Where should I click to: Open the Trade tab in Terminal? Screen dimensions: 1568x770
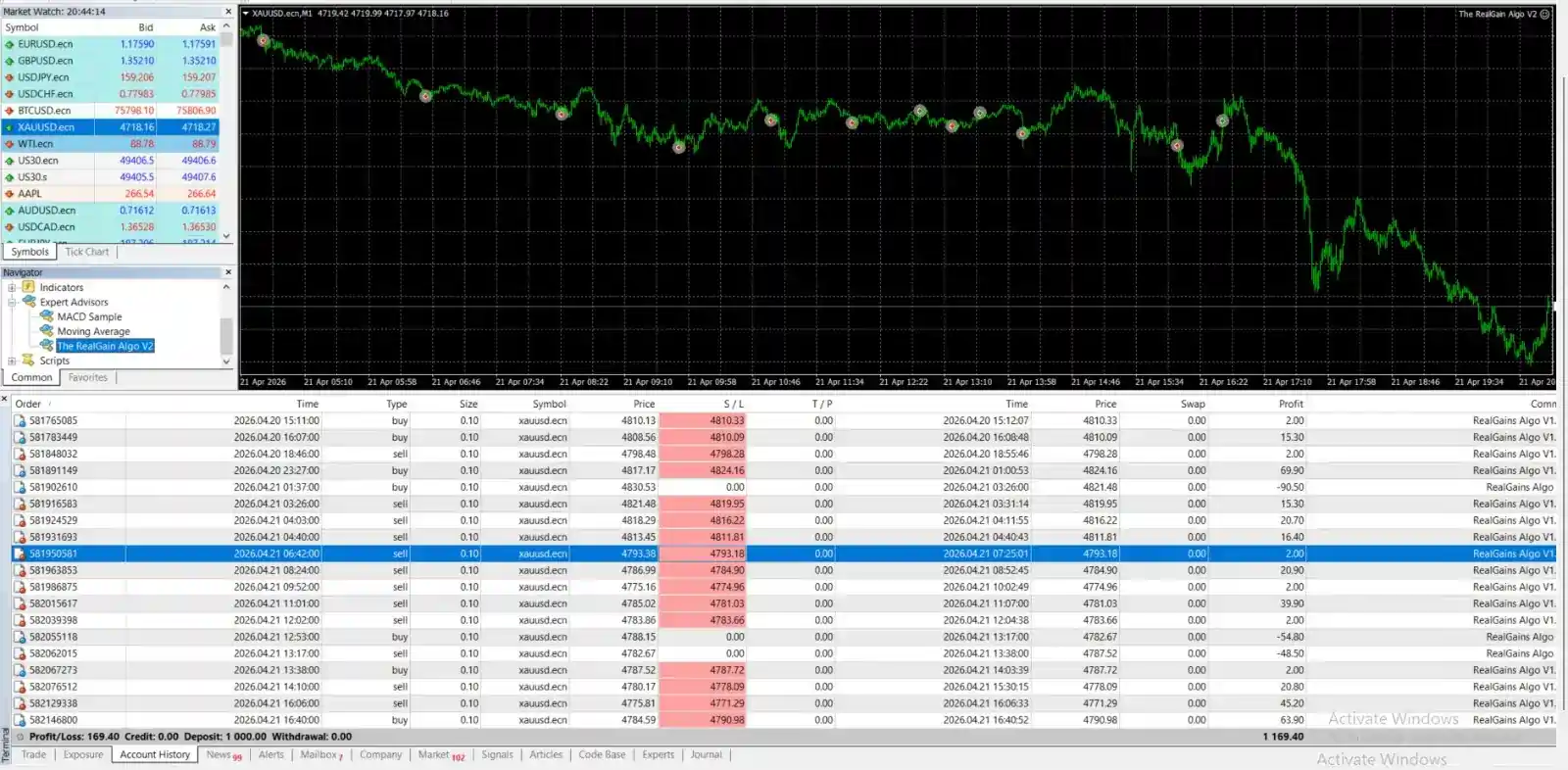[x=33, y=754]
